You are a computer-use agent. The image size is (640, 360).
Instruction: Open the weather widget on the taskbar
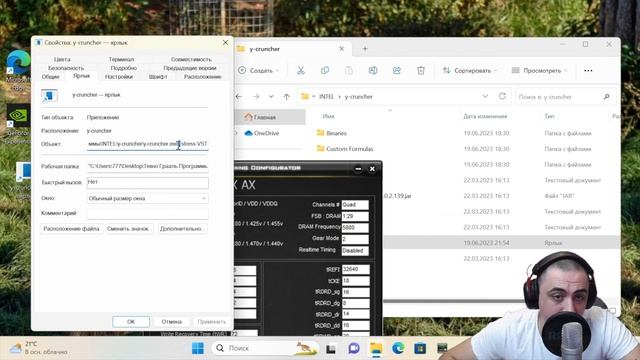[39, 348]
